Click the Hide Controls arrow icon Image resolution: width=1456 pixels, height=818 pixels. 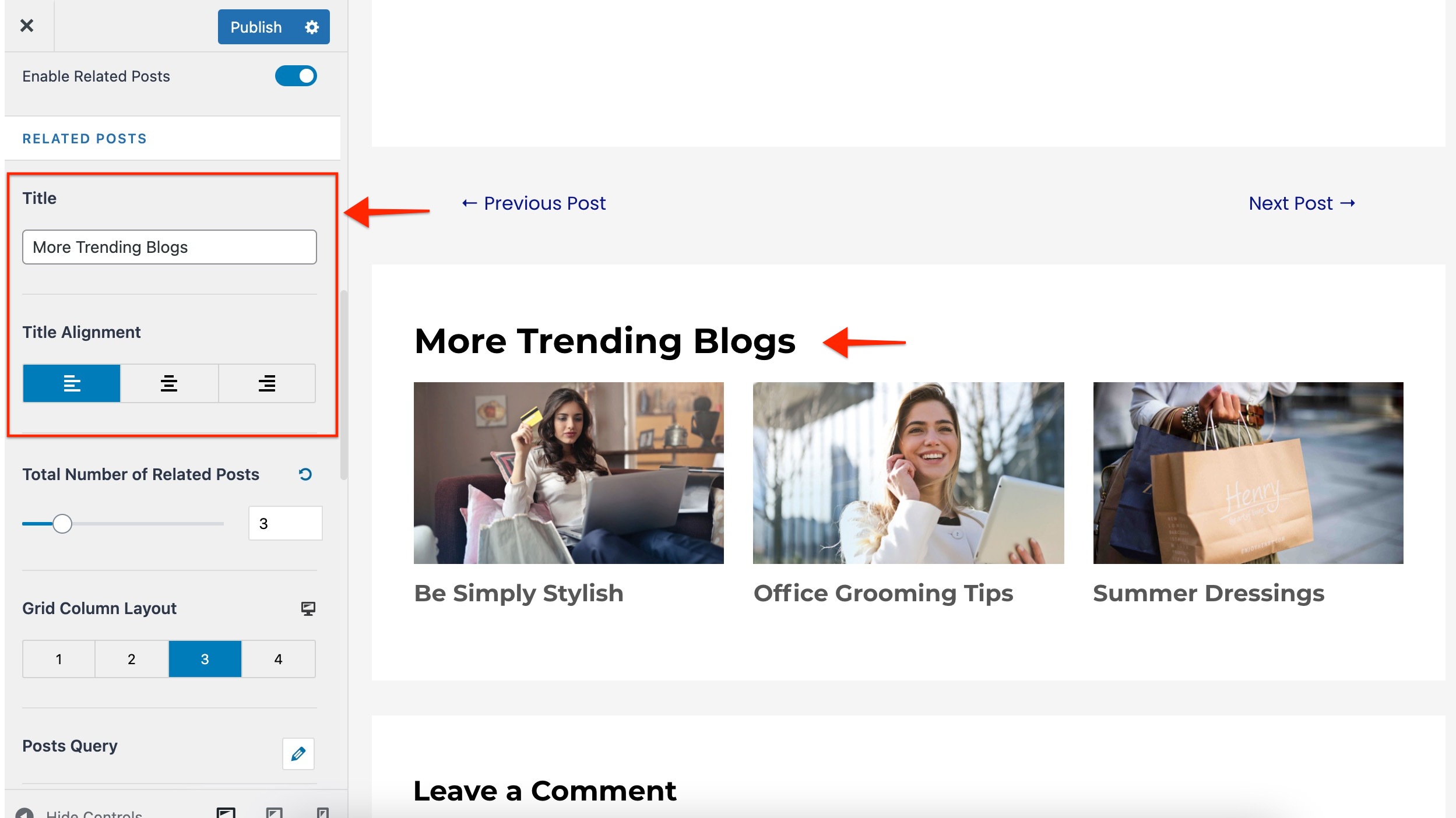click(24, 813)
